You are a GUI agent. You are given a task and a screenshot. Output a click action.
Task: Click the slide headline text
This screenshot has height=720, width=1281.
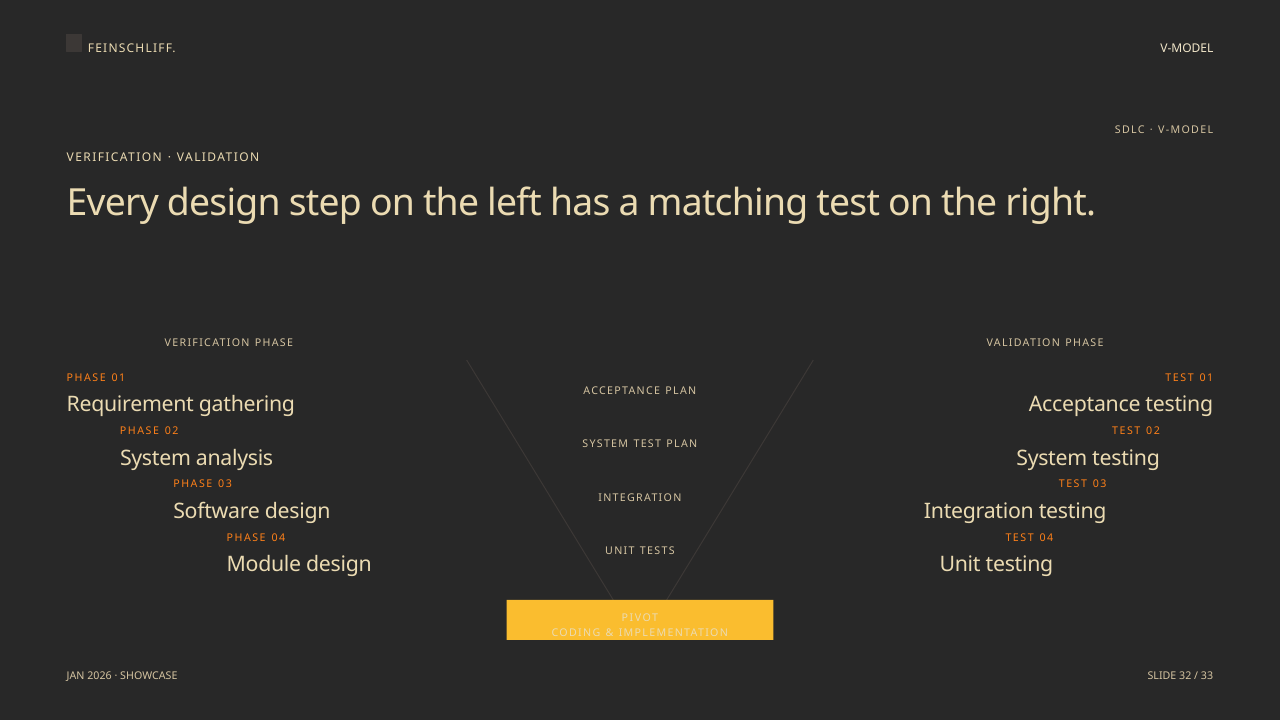pos(581,202)
